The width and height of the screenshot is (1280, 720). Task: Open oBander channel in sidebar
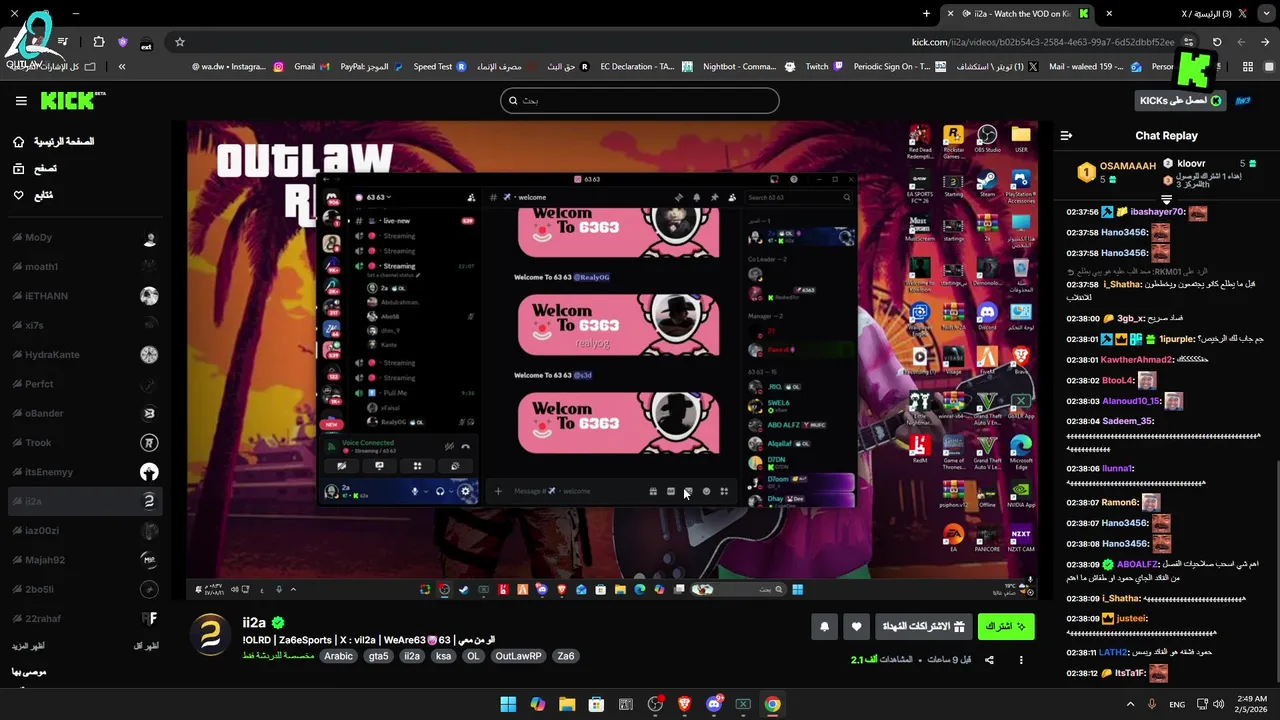coord(84,414)
